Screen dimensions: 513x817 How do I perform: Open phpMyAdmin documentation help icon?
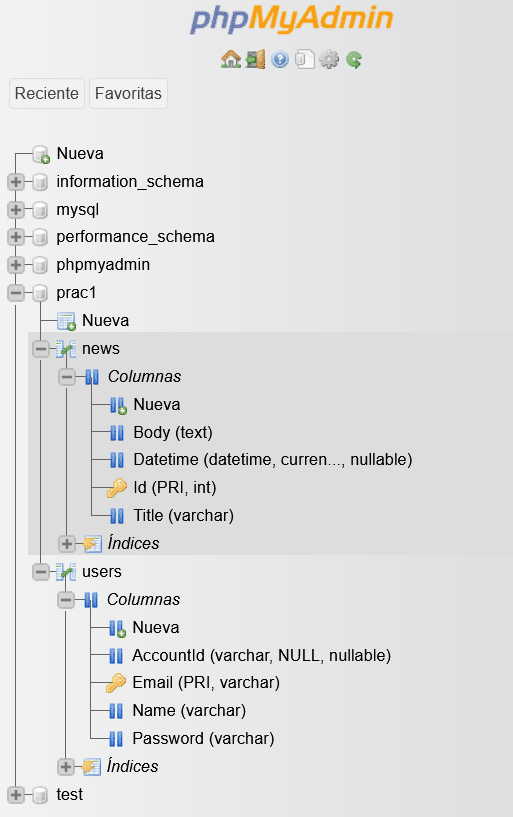click(x=280, y=59)
